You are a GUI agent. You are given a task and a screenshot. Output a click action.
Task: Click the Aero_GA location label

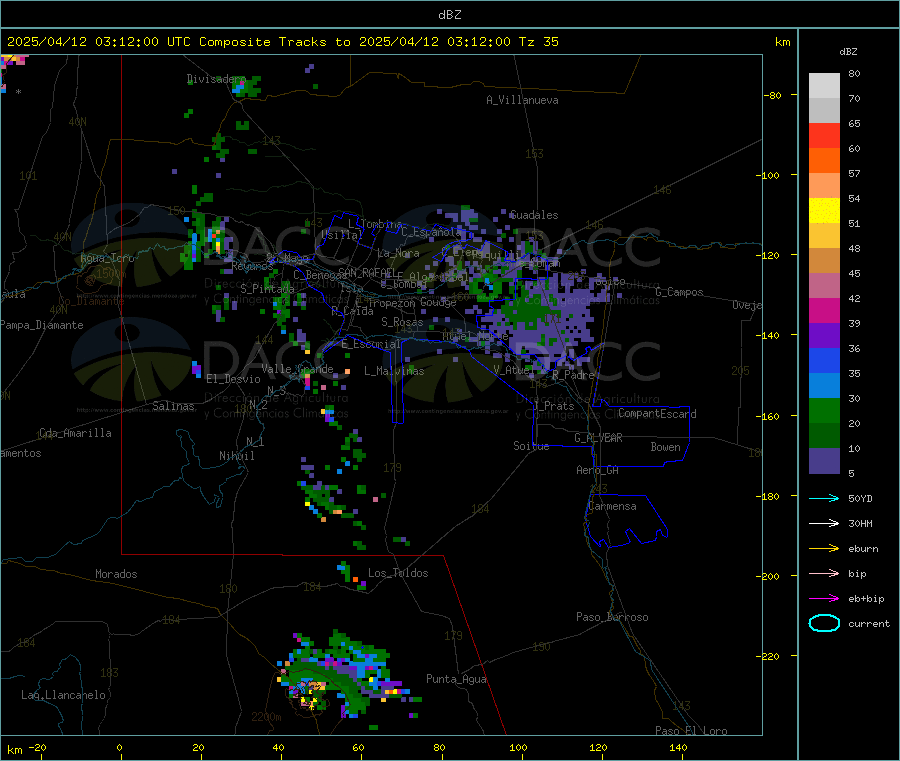[597, 470]
